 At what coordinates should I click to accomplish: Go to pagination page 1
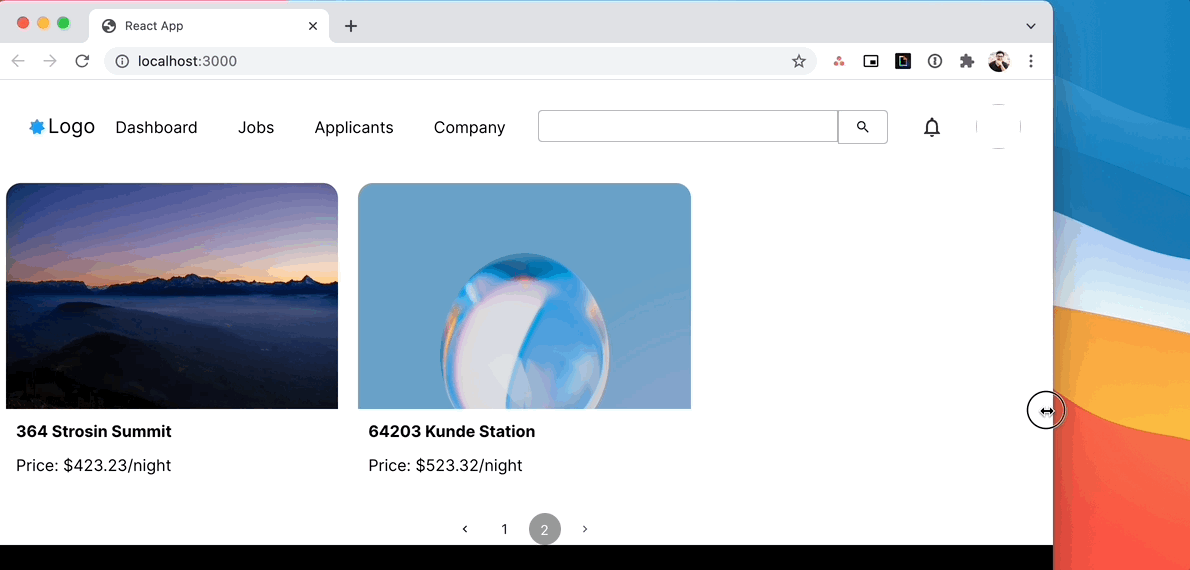pos(505,529)
